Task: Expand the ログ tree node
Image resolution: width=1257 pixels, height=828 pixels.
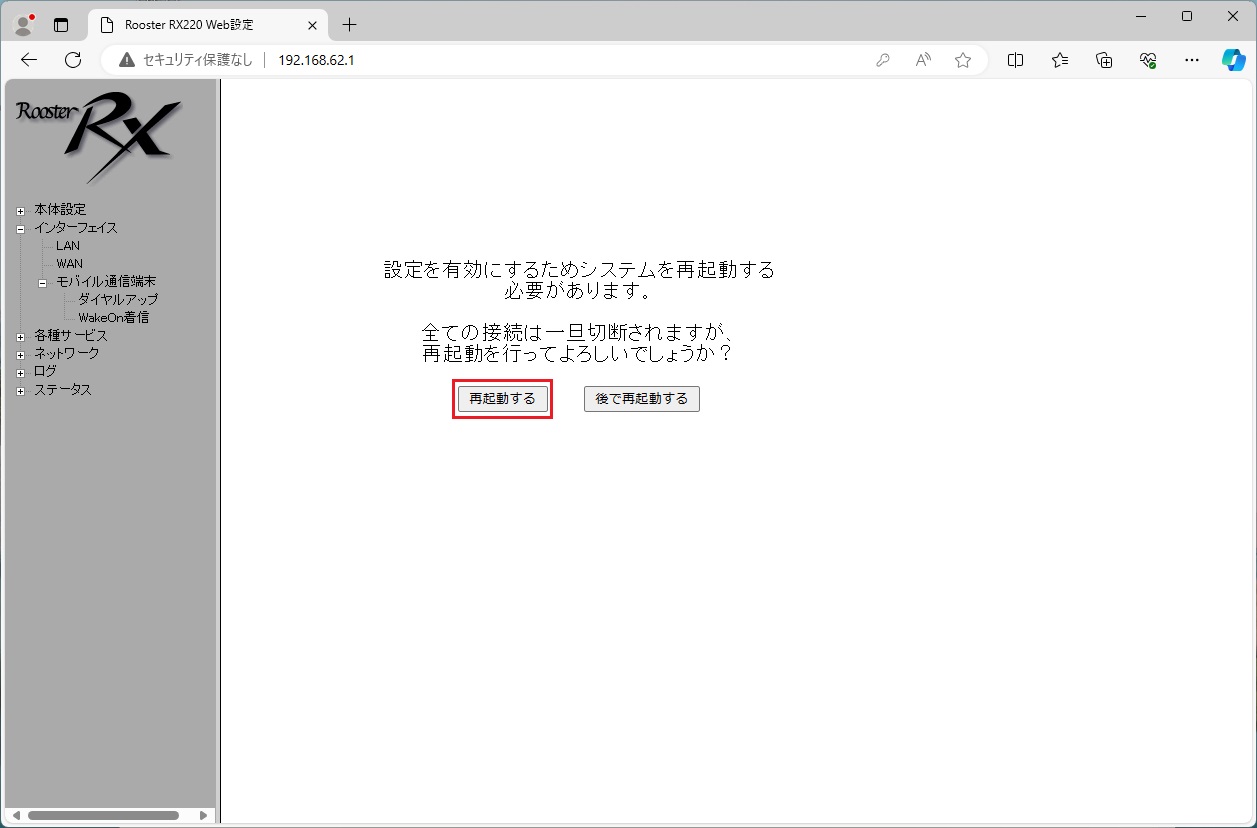Action: coord(20,373)
